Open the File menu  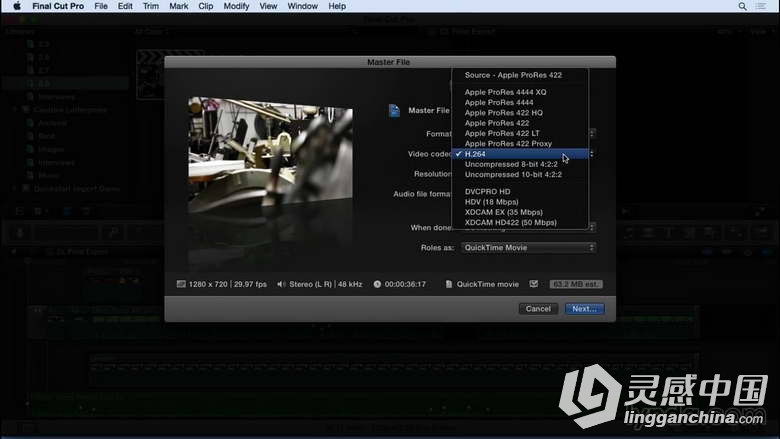(101, 6)
